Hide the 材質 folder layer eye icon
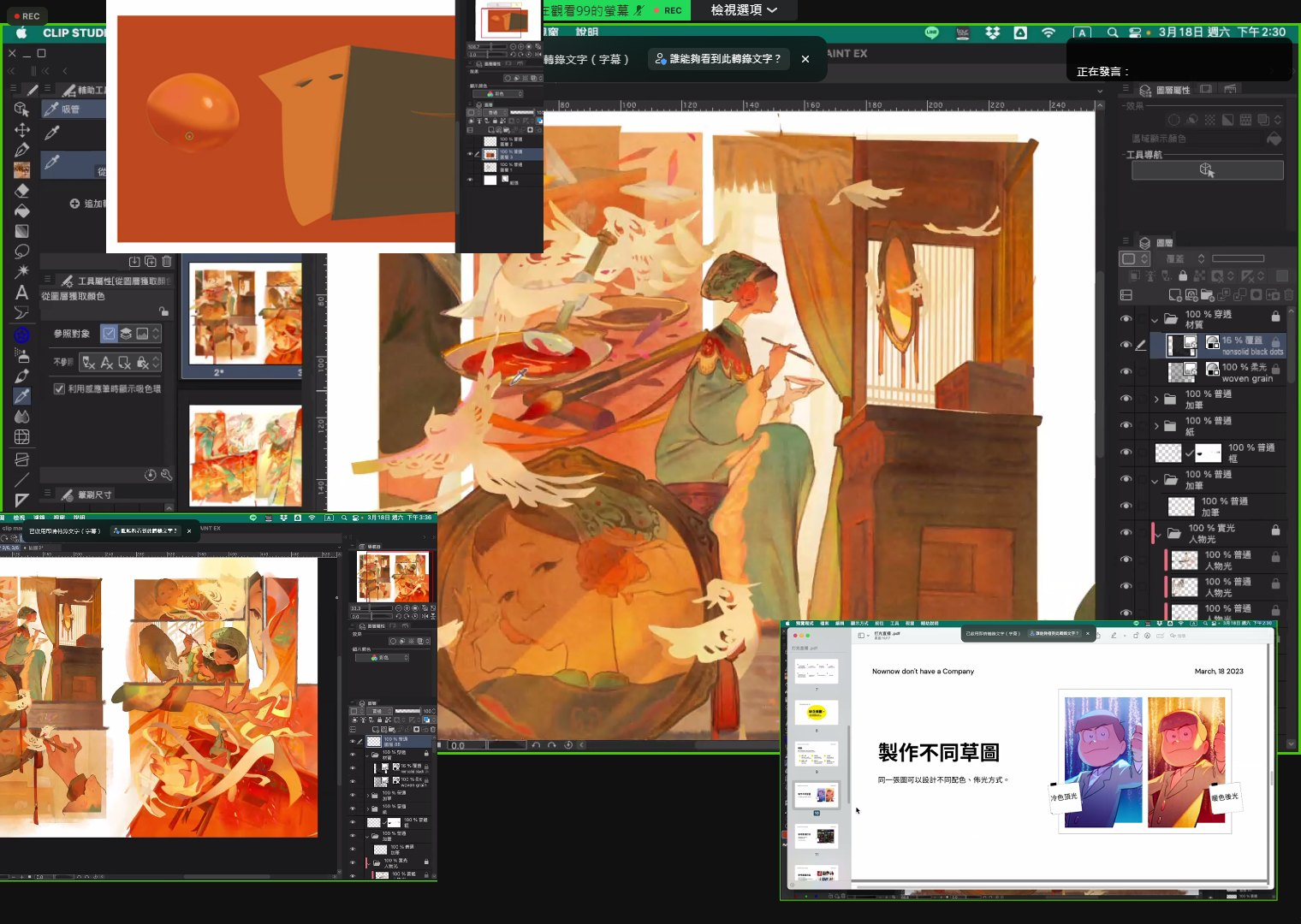This screenshot has height=924, width=1301. (1126, 318)
